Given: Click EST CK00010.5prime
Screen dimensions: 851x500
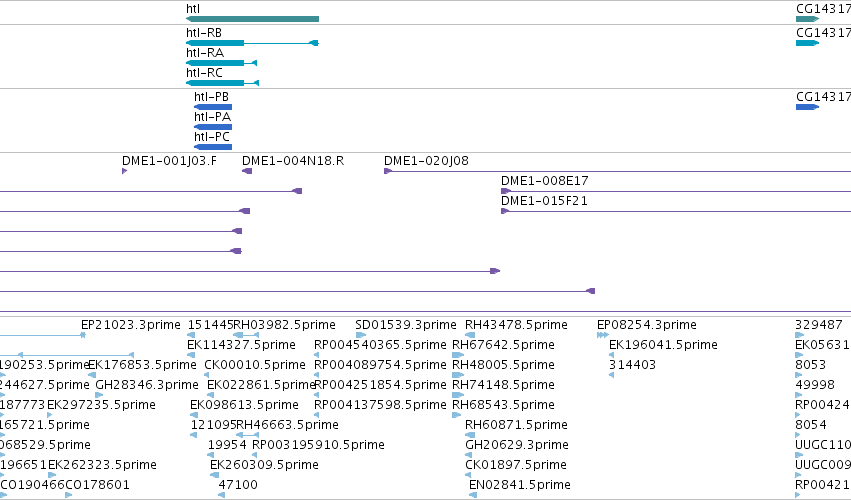Looking at the screenshot, I should click(x=255, y=365).
